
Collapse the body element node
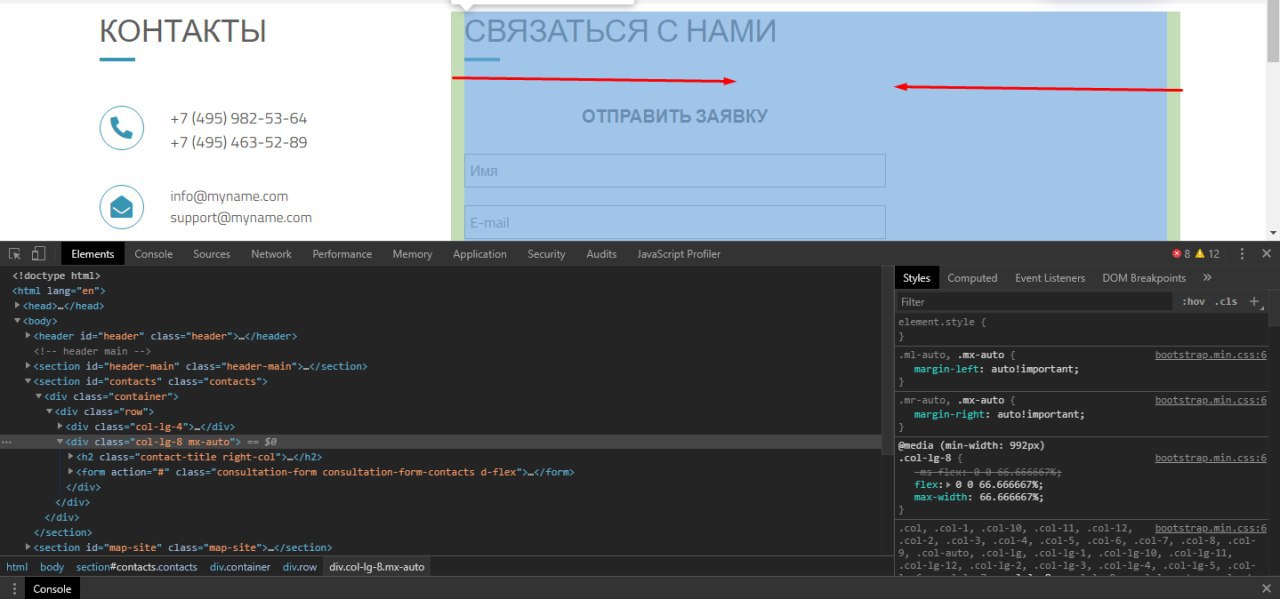coord(18,321)
